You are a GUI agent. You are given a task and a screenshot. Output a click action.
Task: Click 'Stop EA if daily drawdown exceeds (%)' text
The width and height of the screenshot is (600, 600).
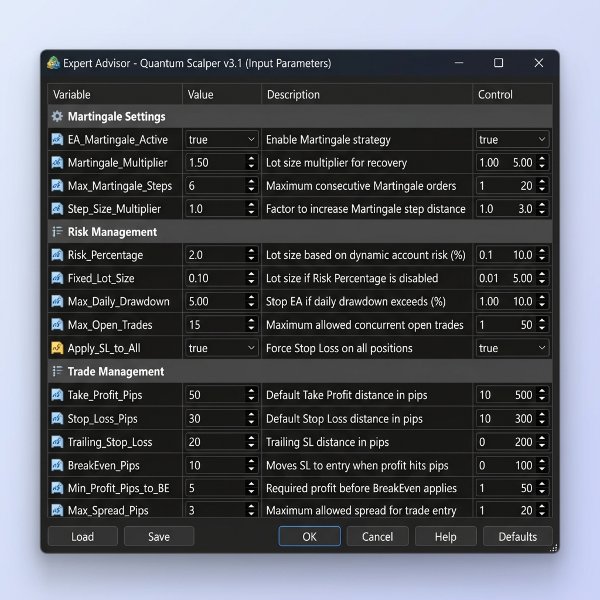pyautogui.click(x=356, y=302)
